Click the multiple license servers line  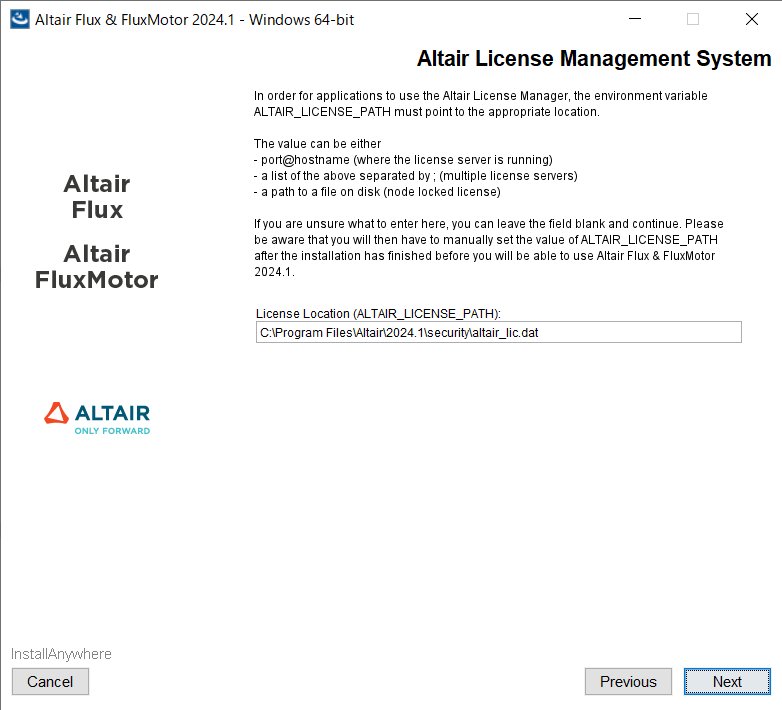pos(415,176)
